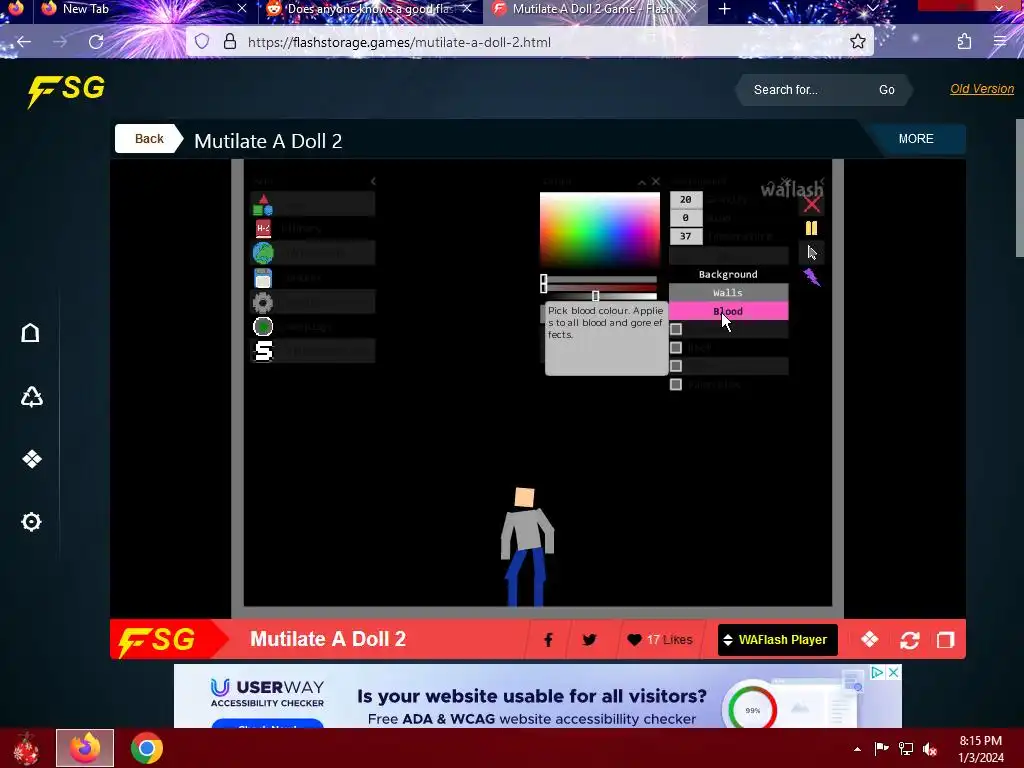Click the four-diamonds sidebar icon
The width and height of the screenshot is (1024, 768).
pos(31,459)
